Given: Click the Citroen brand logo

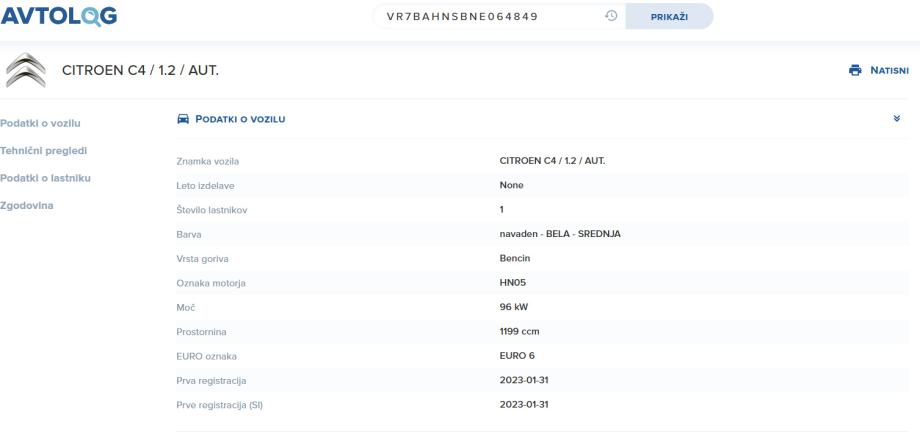Looking at the screenshot, I should [27, 69].
